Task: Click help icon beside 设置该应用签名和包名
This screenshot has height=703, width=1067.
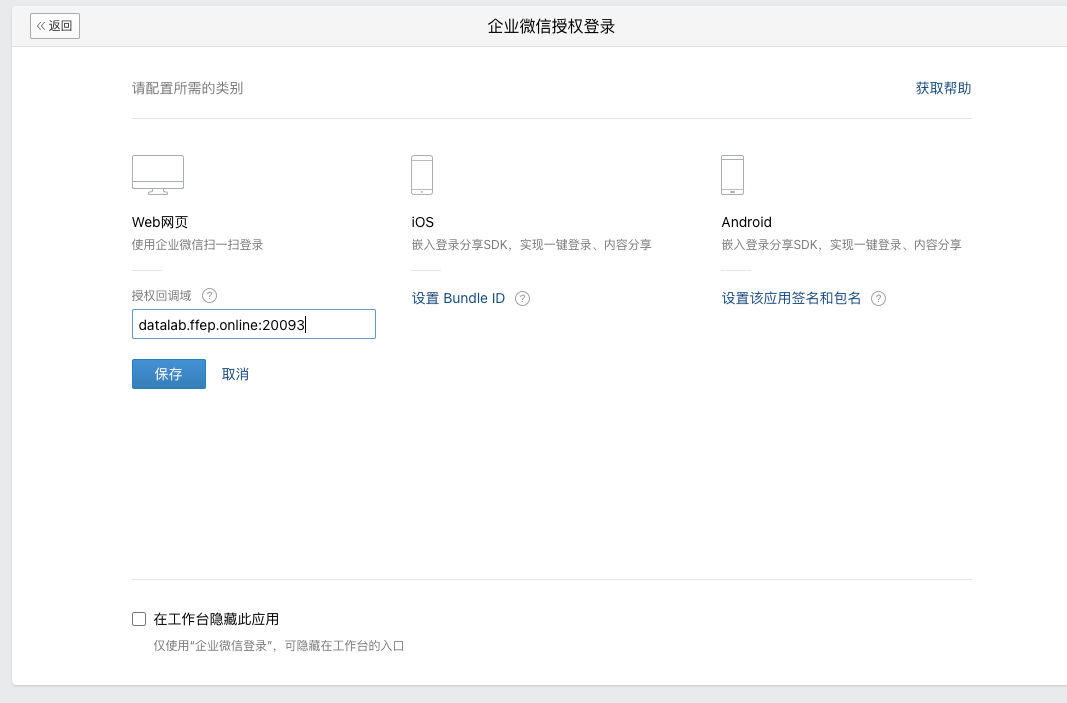Action: point(879,298)
